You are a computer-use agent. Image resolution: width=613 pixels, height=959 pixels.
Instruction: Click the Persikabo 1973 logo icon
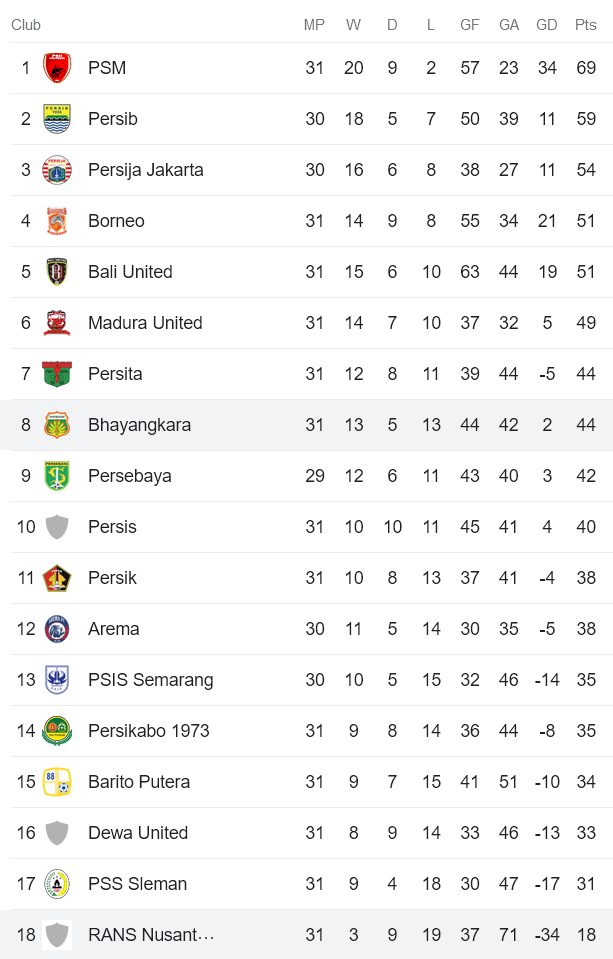click(x=57, y=731)
